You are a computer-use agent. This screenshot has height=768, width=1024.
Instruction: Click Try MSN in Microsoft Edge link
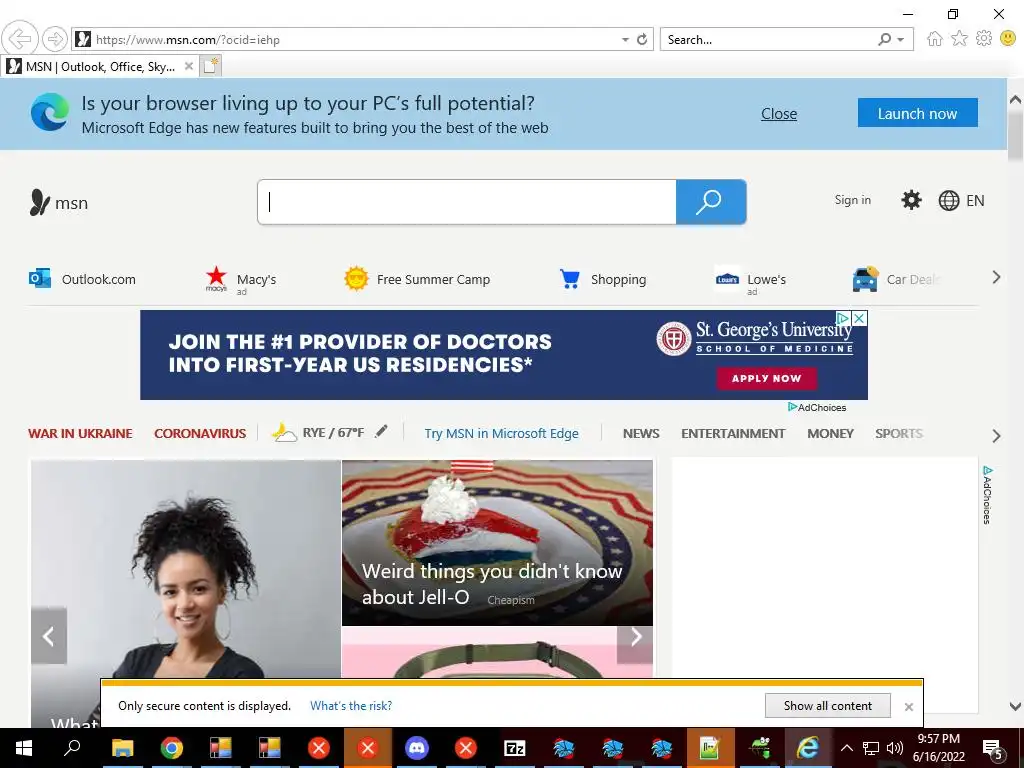coord(502,433)
